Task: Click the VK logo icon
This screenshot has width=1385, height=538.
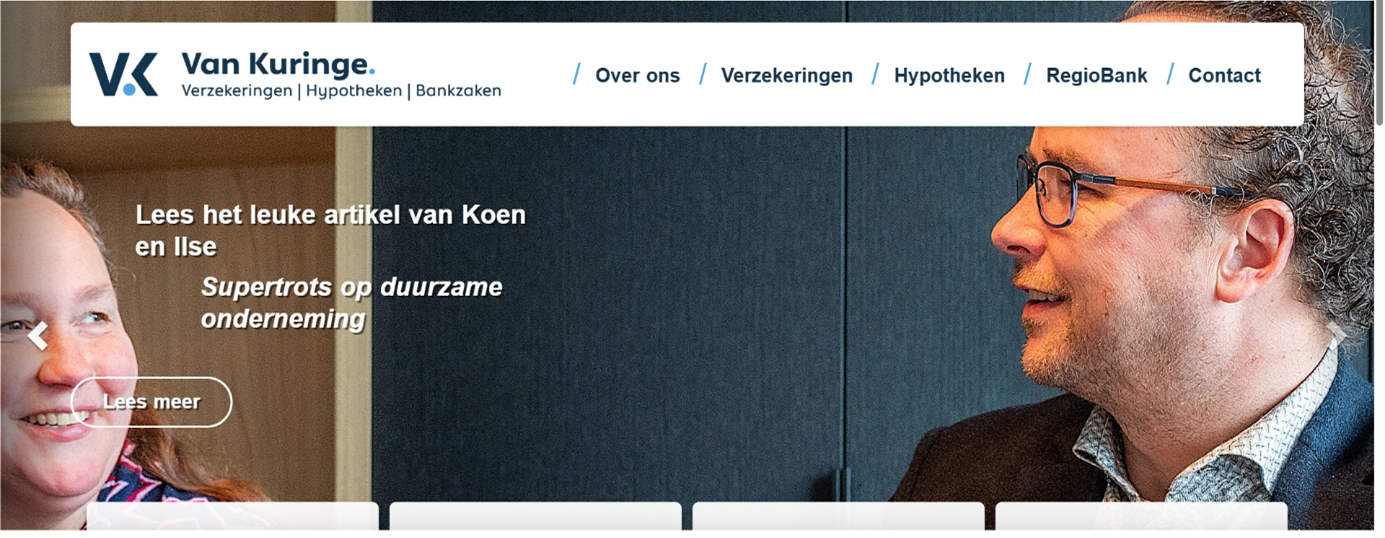Action: point(124,75)
